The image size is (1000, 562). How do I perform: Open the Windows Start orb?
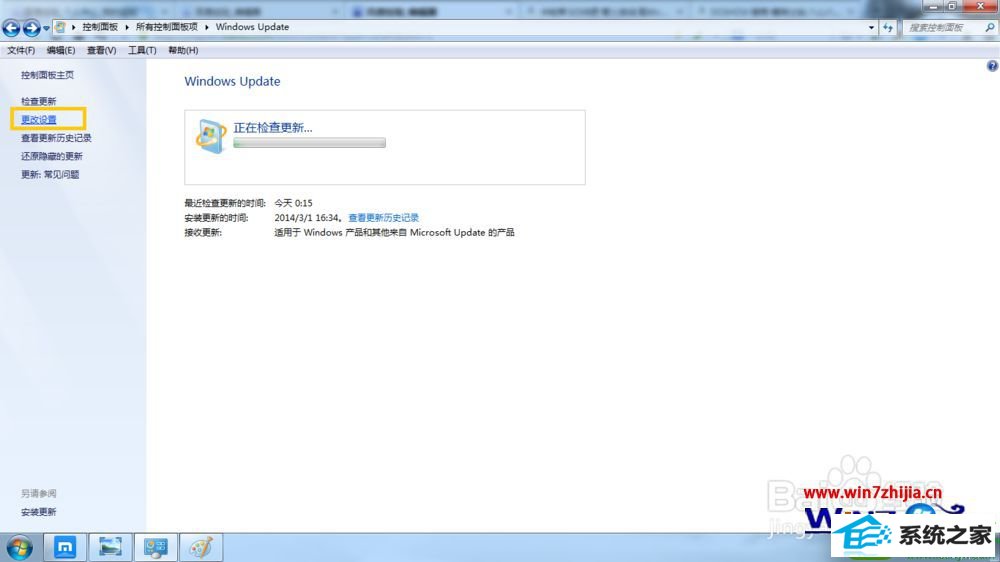(19, 547)
